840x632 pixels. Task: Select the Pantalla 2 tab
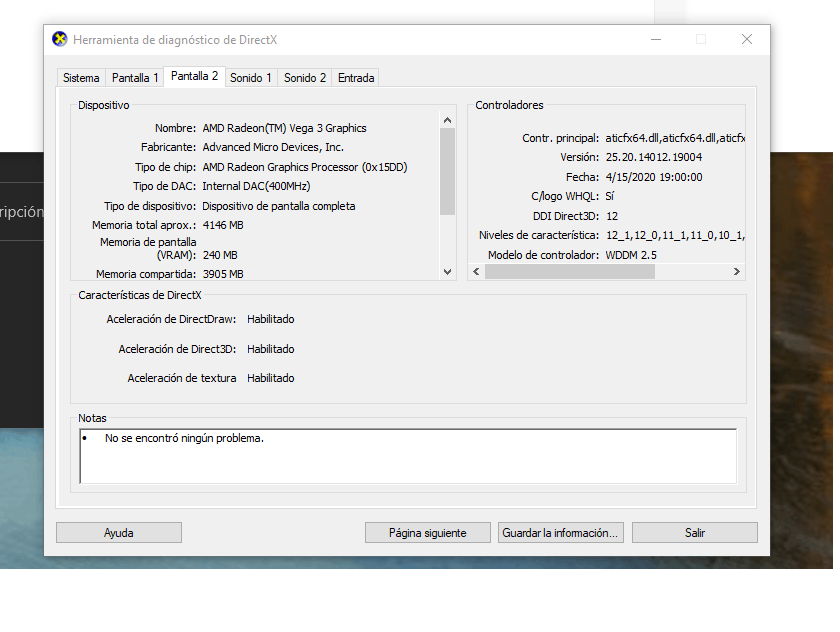194,76
